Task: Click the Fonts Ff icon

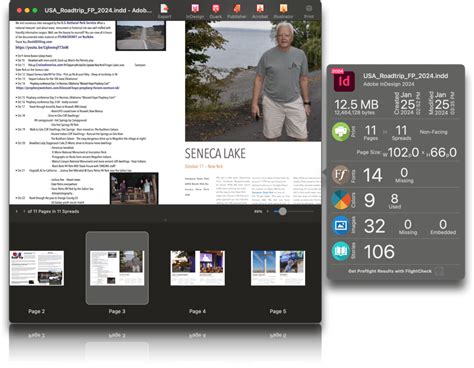Action: 341,174
